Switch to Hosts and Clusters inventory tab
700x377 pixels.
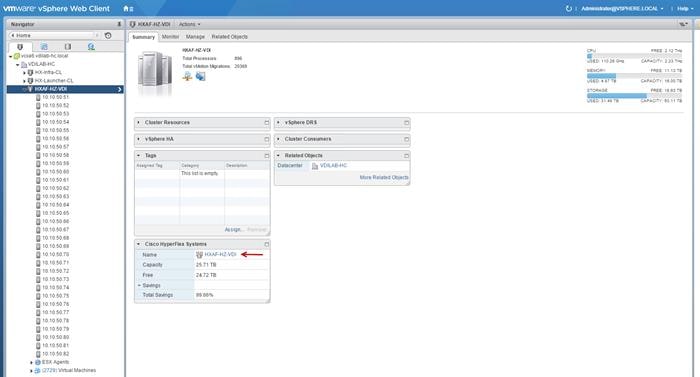click(x=20, y=46)
